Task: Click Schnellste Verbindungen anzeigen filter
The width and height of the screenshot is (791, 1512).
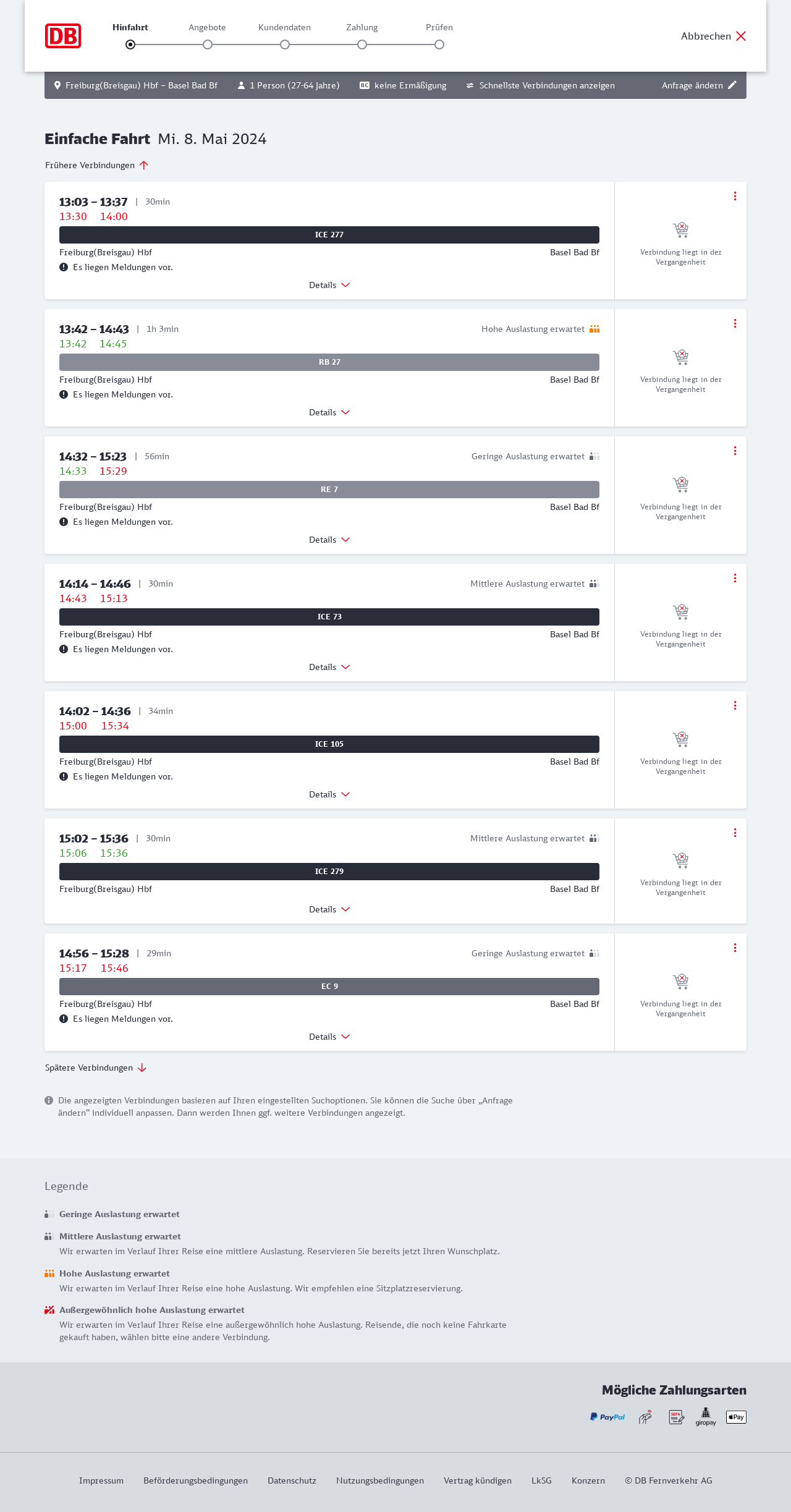Action: pos(540,85)
